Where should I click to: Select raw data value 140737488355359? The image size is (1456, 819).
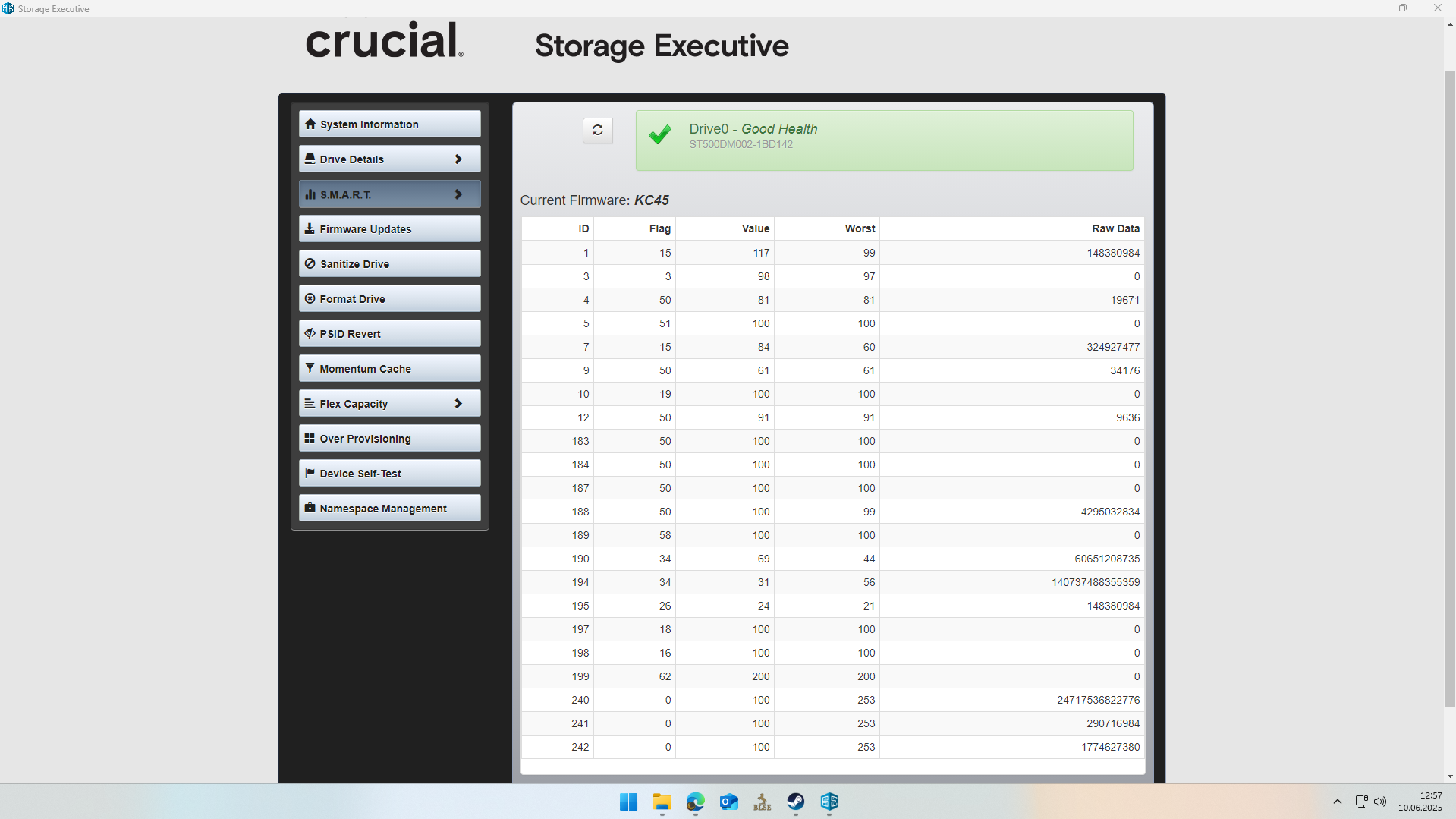click(x=1095, y=582)
